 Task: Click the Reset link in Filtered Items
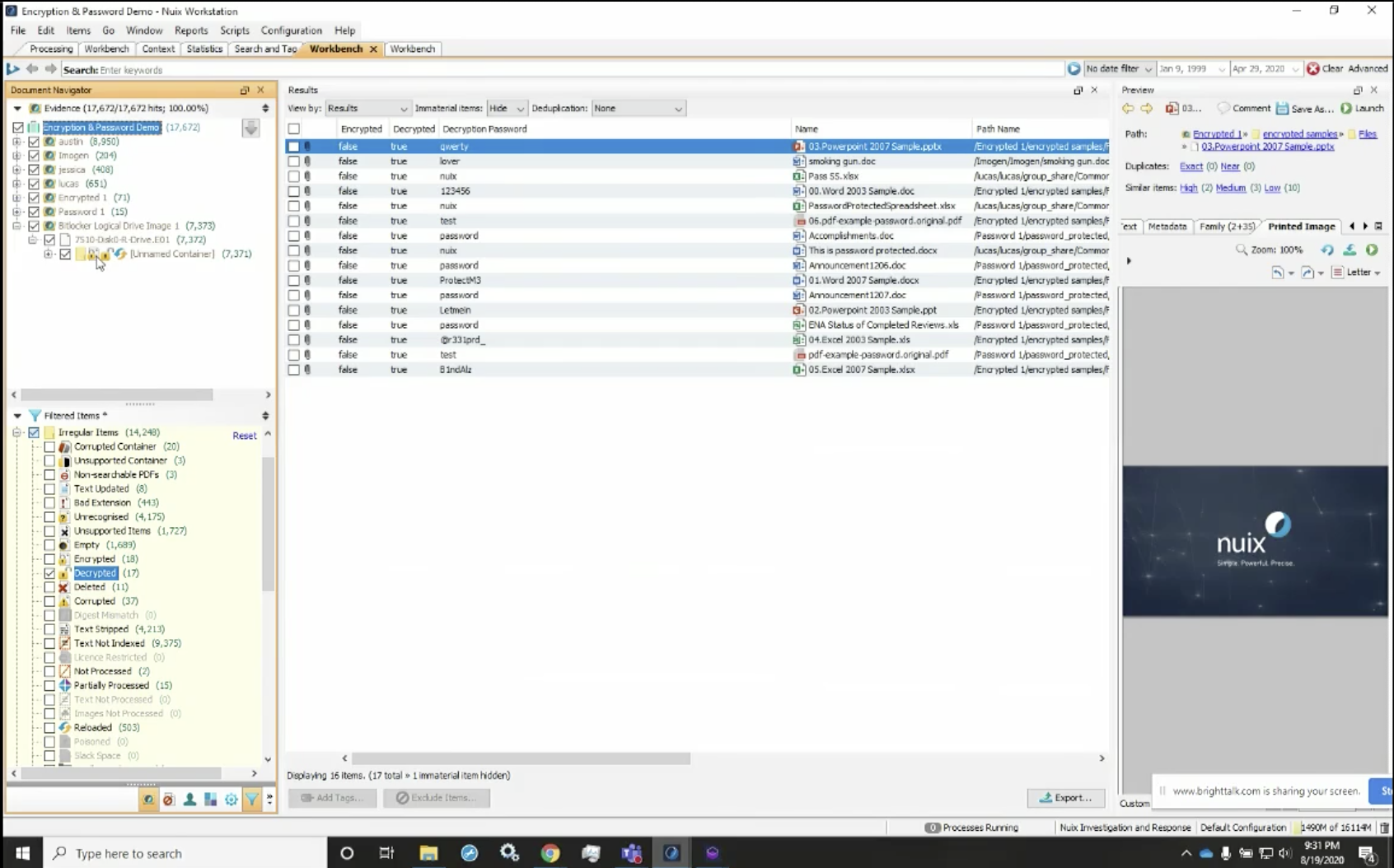(x=245, y=435)
